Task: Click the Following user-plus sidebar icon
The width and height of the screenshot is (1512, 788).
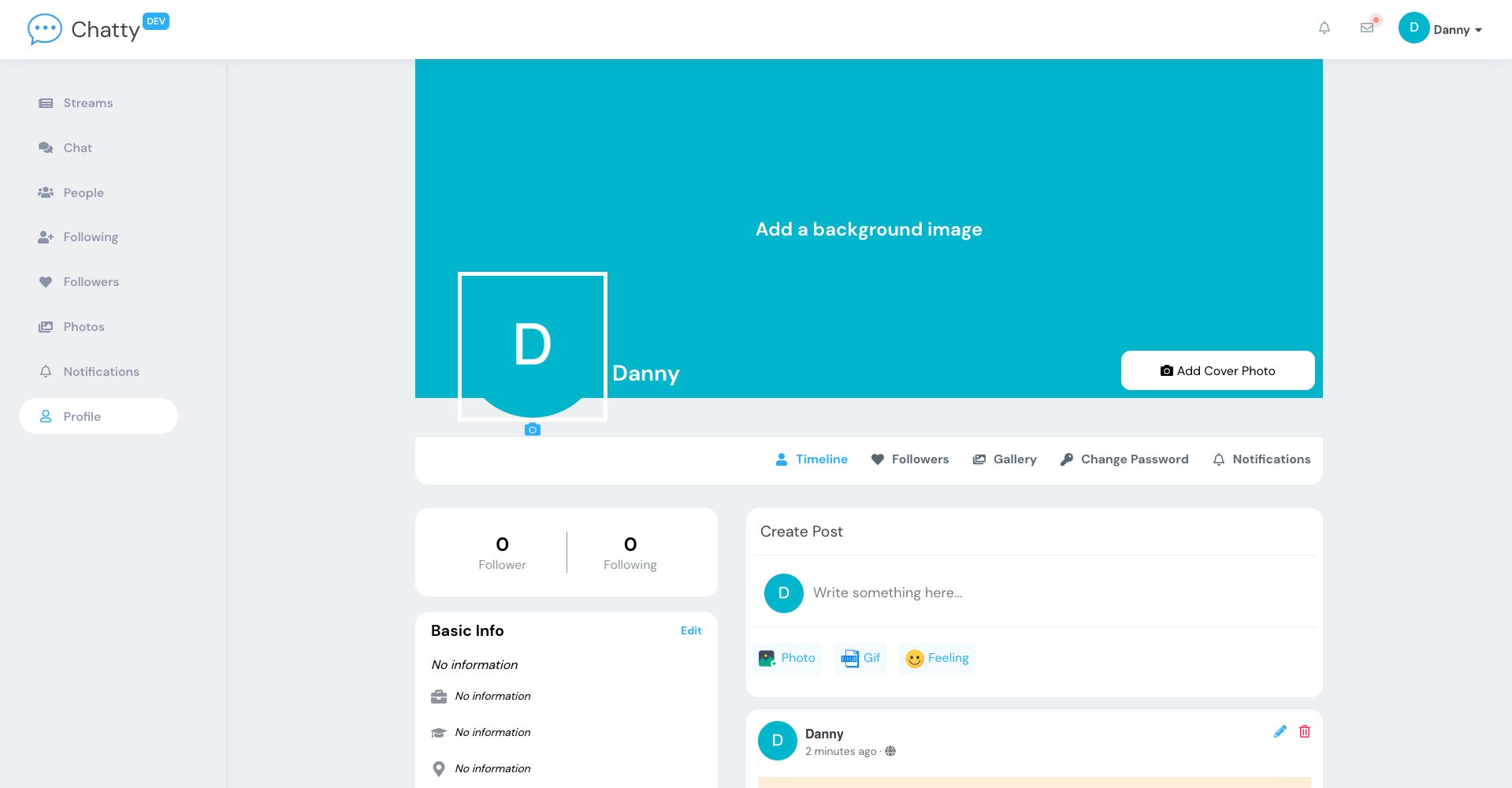Action: coord(46,237)
